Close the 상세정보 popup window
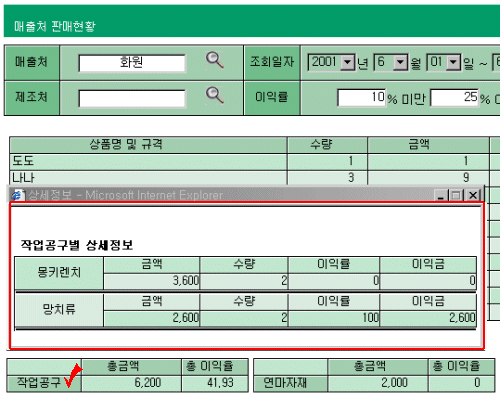The height and width of the screenshot is (398, 500). click(x=473, y=195)
